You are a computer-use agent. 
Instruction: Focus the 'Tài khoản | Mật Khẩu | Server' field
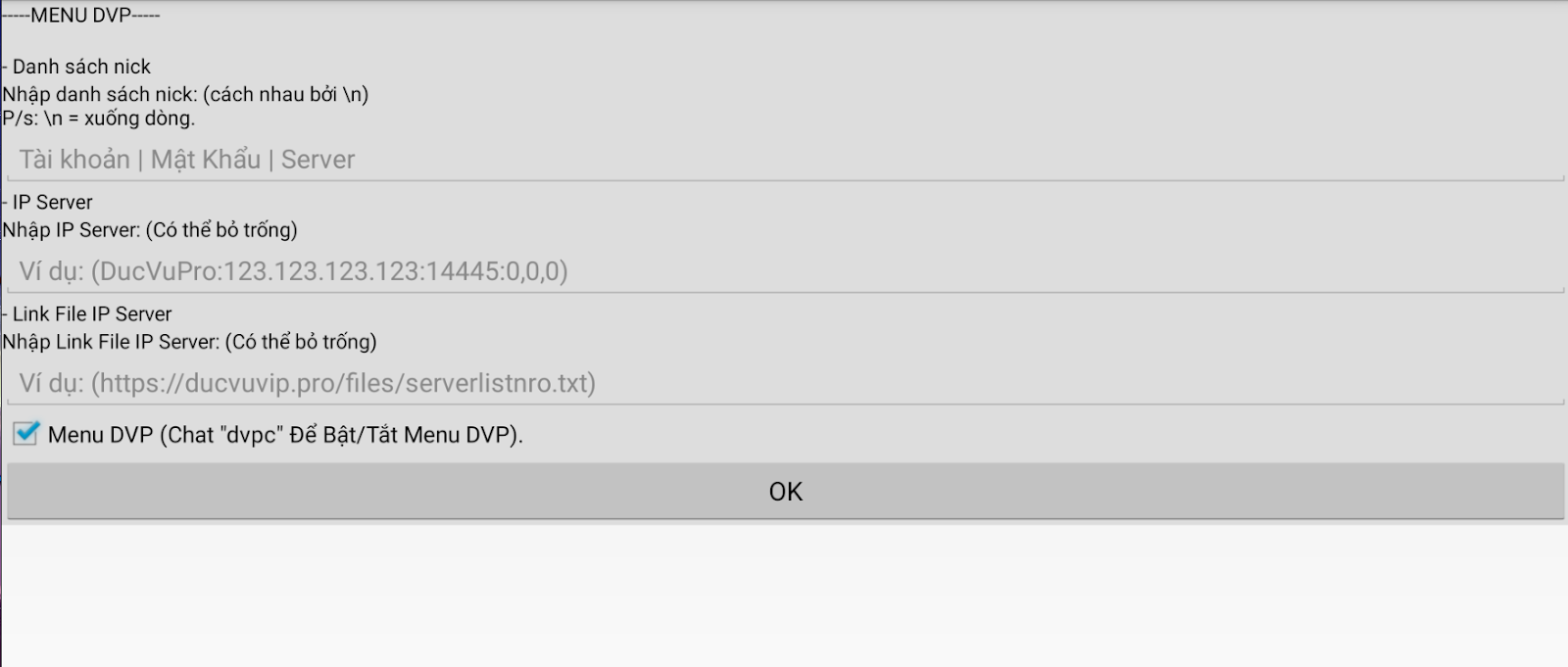(784, 160)
